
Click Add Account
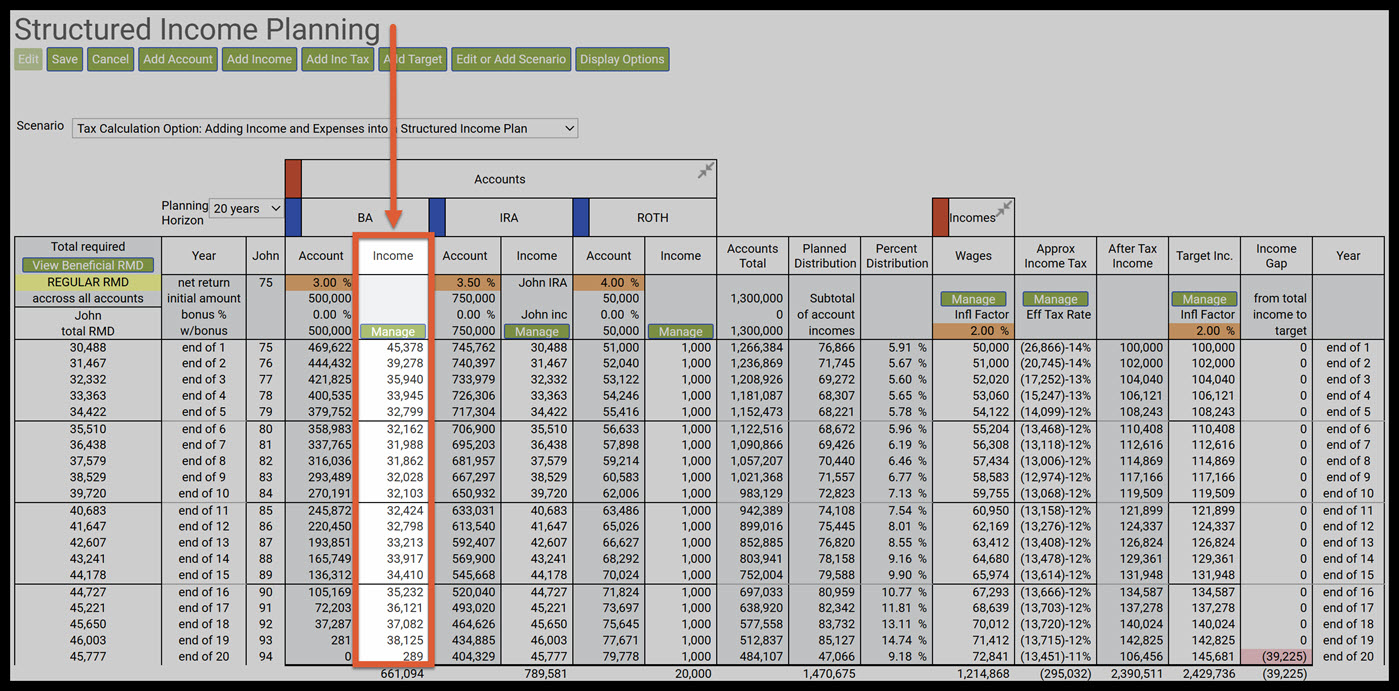click(x=178, y=59)
